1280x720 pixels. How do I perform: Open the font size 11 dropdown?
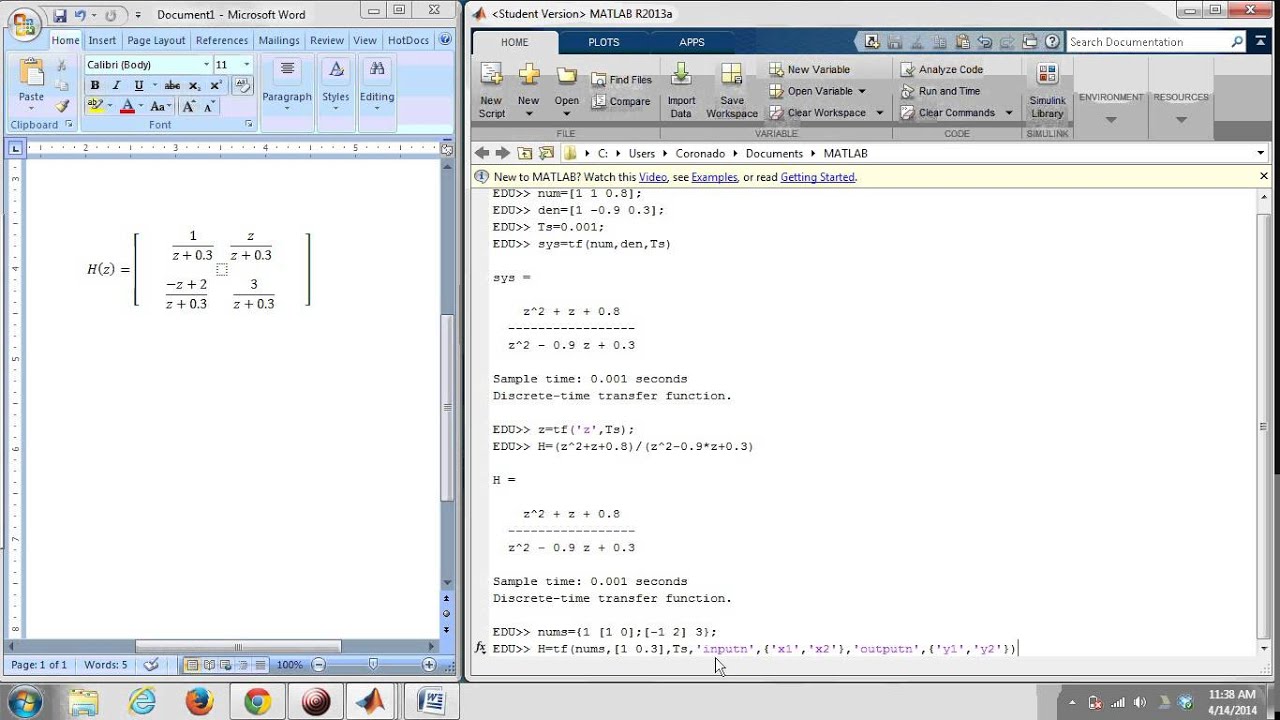pos(247,64)
